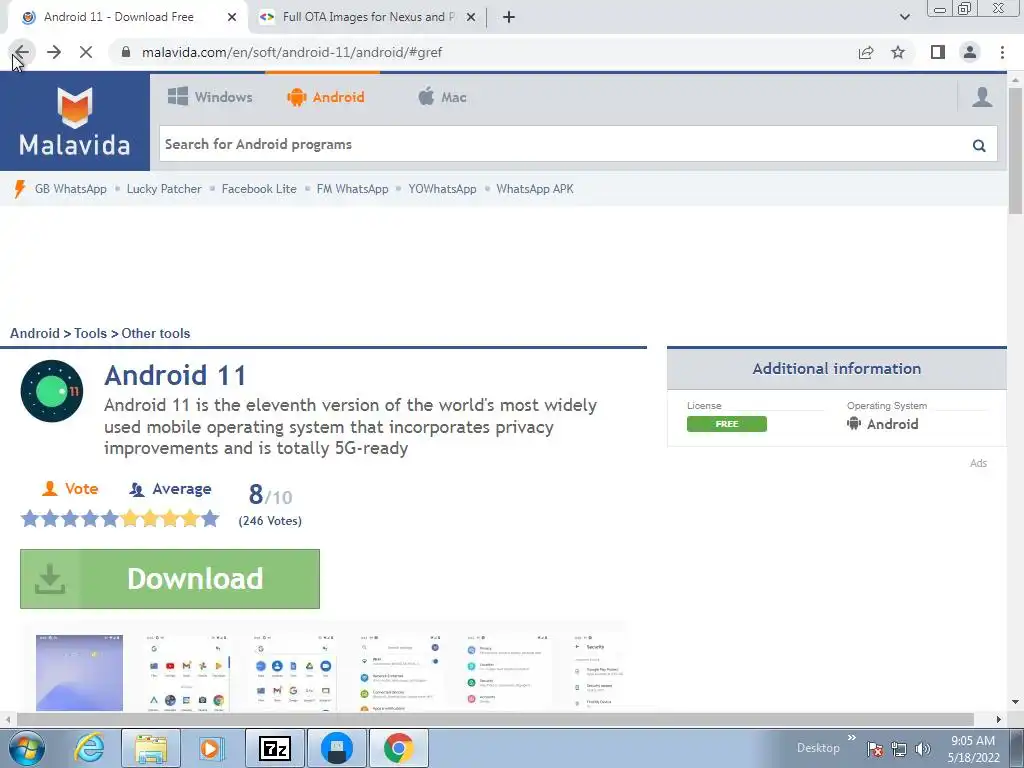Rate with the tenth star
The height and width of the screenshot is (768, 1024).
pyautogui.click(x=210, y=519)
